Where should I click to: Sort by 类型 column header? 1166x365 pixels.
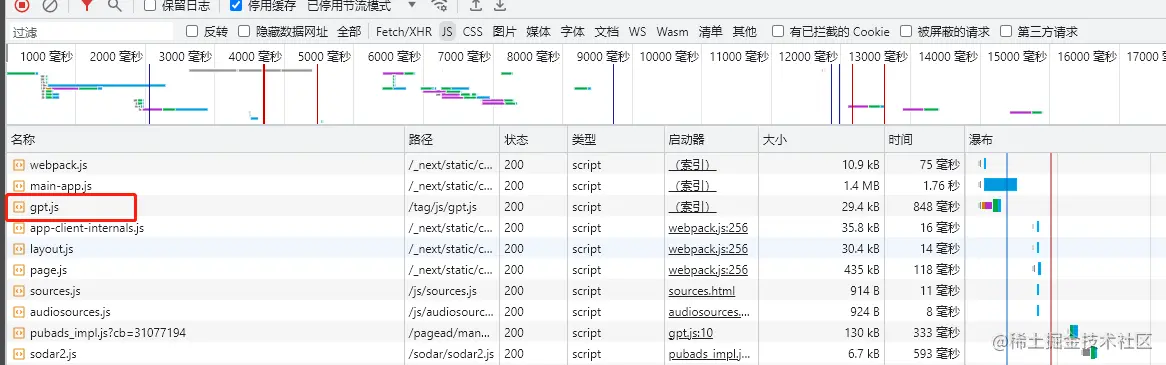(x=615, y=140)
